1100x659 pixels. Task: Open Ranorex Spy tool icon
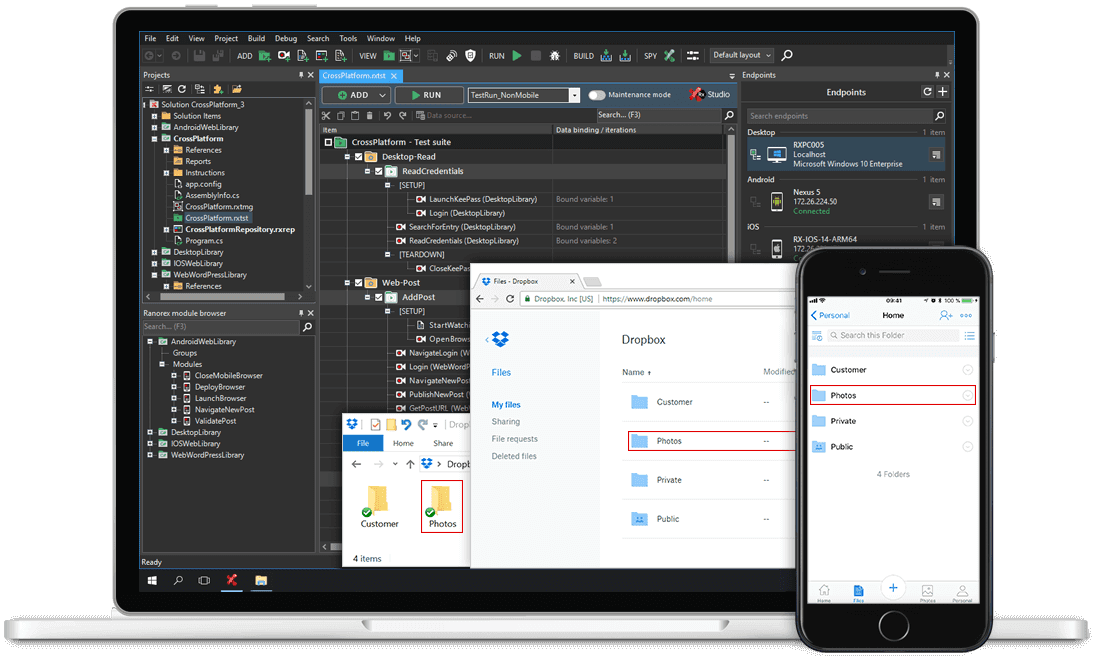669,55
